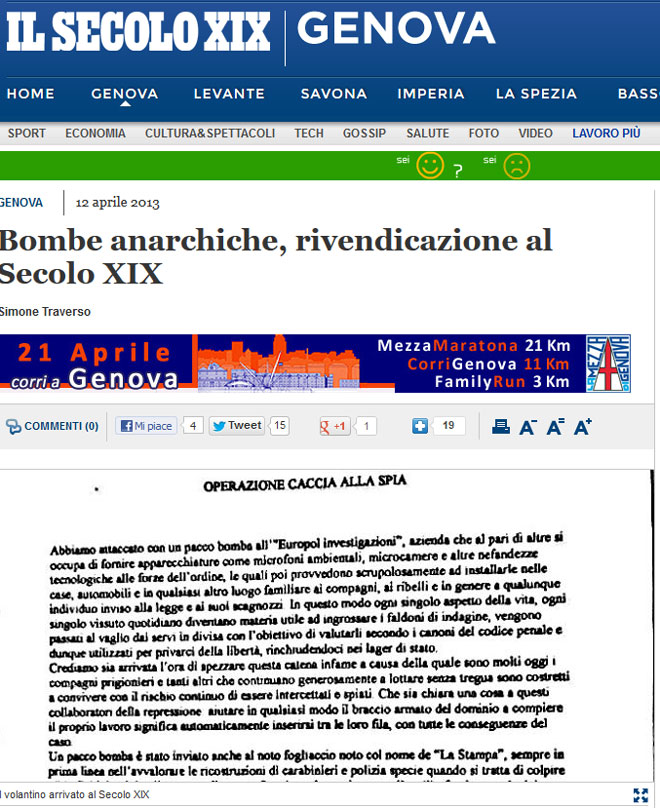Screen dimensions: 660x808
Task: Click the sad face icon
Action: coord(516,166)
